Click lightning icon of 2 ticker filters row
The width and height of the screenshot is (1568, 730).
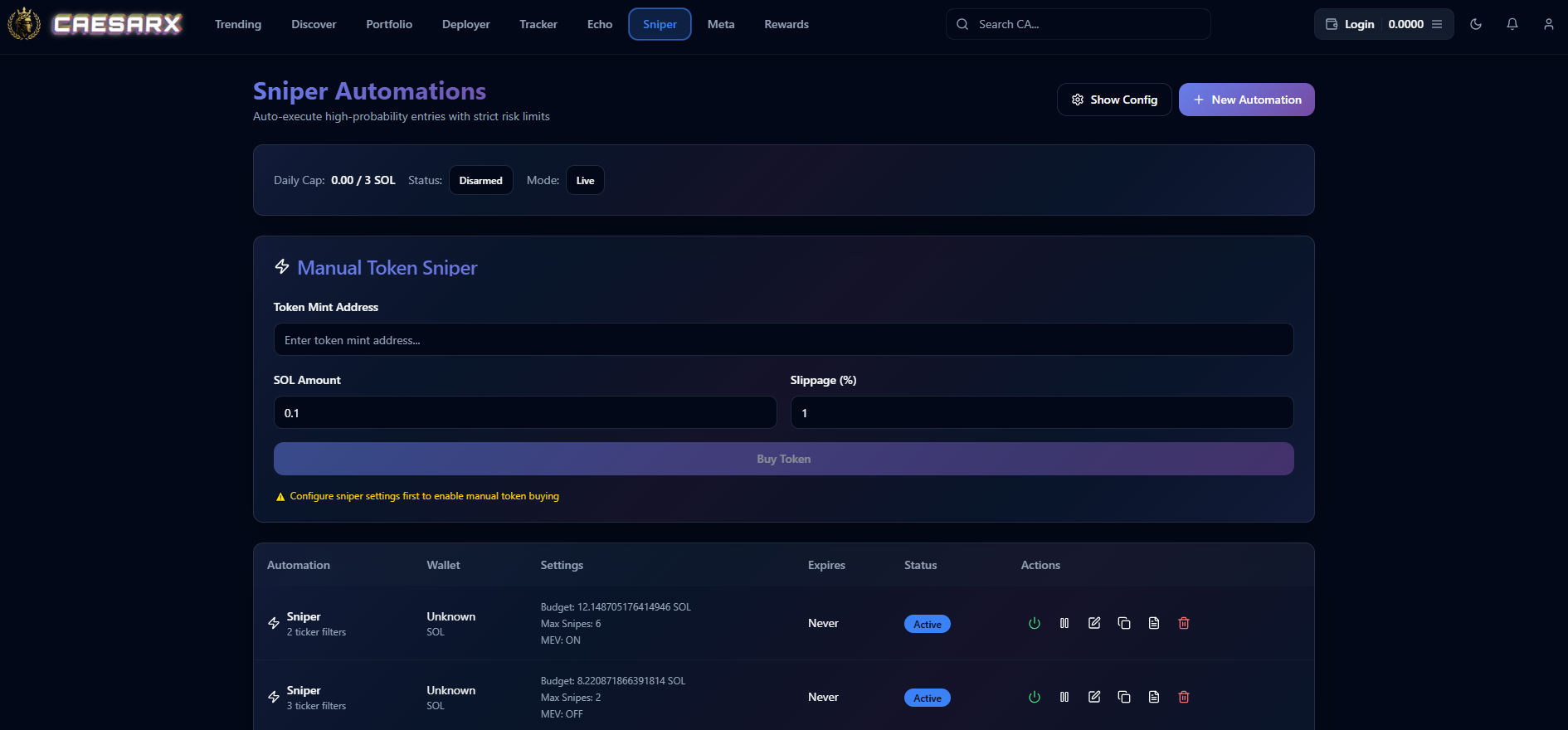(x=274, y=623)
